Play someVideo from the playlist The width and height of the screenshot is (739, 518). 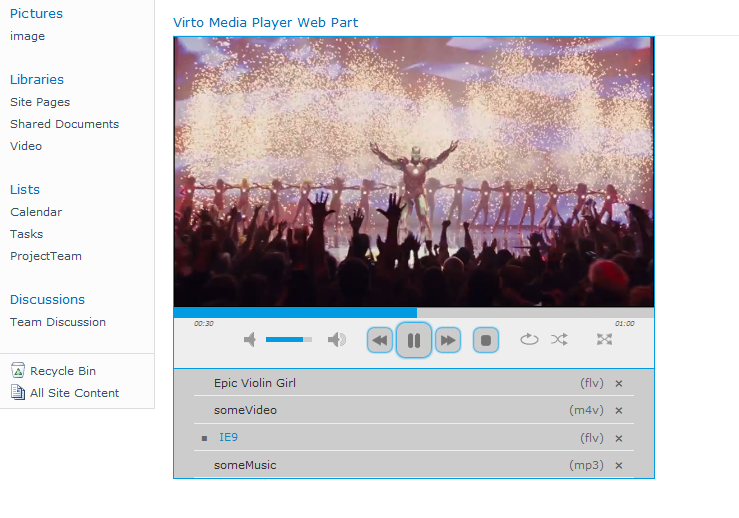pyautogui.click(x=245, y=410)
